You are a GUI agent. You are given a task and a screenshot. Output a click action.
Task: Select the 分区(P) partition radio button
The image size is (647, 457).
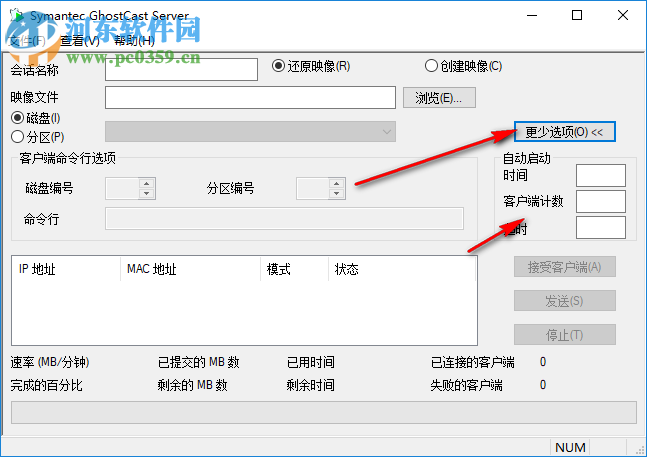point(38,137)
